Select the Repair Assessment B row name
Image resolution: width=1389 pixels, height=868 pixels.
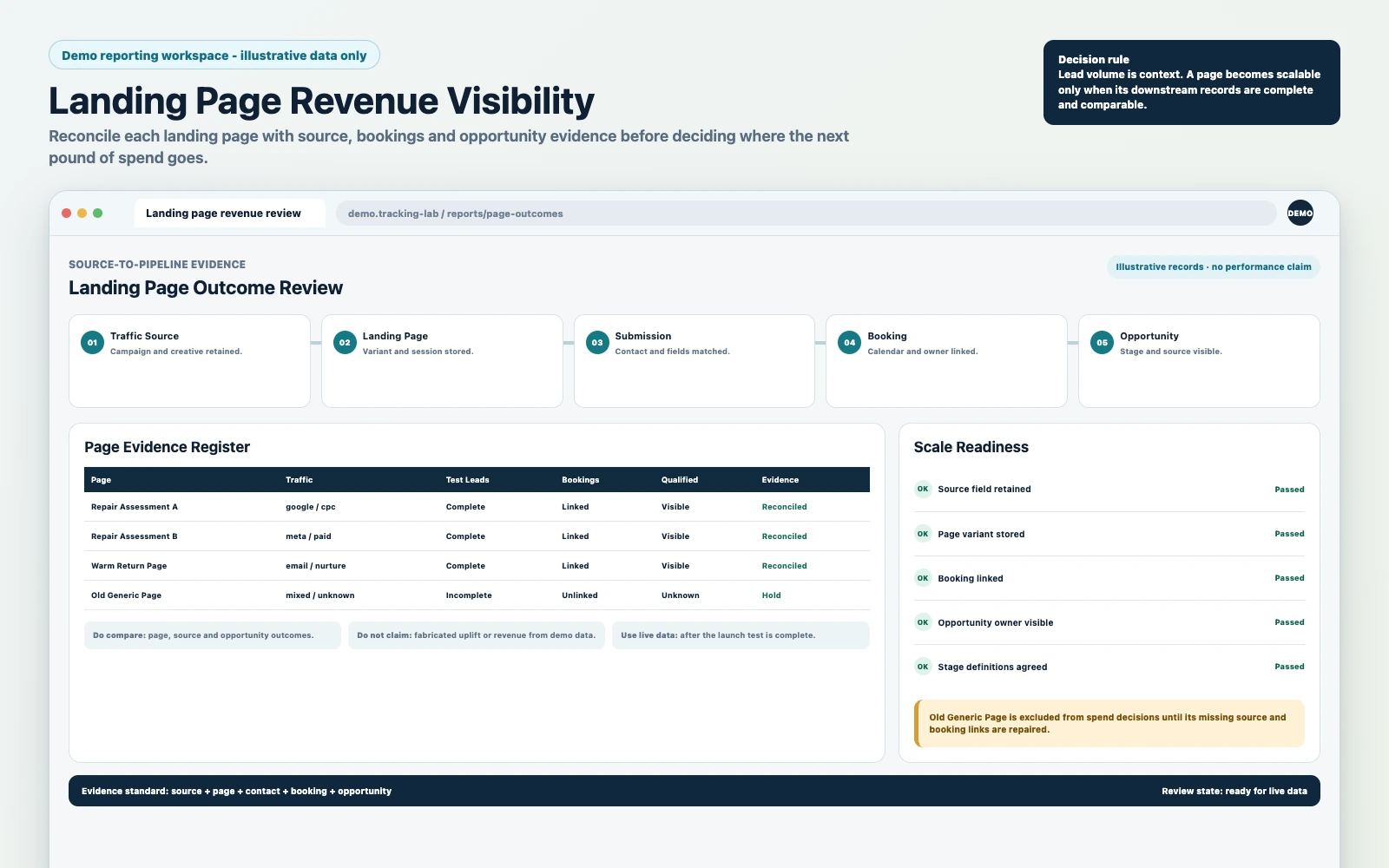pyautogui.click(x=135, y=536)
